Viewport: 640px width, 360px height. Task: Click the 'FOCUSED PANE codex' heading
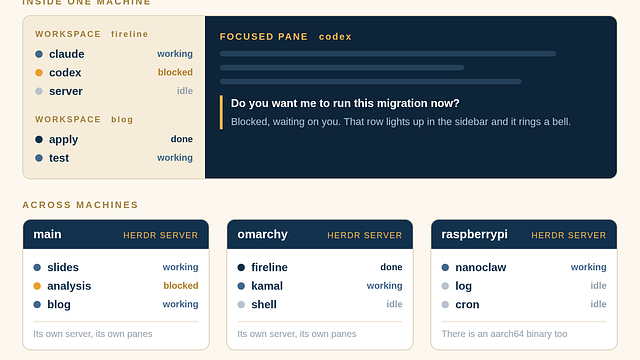pos(286,37)
